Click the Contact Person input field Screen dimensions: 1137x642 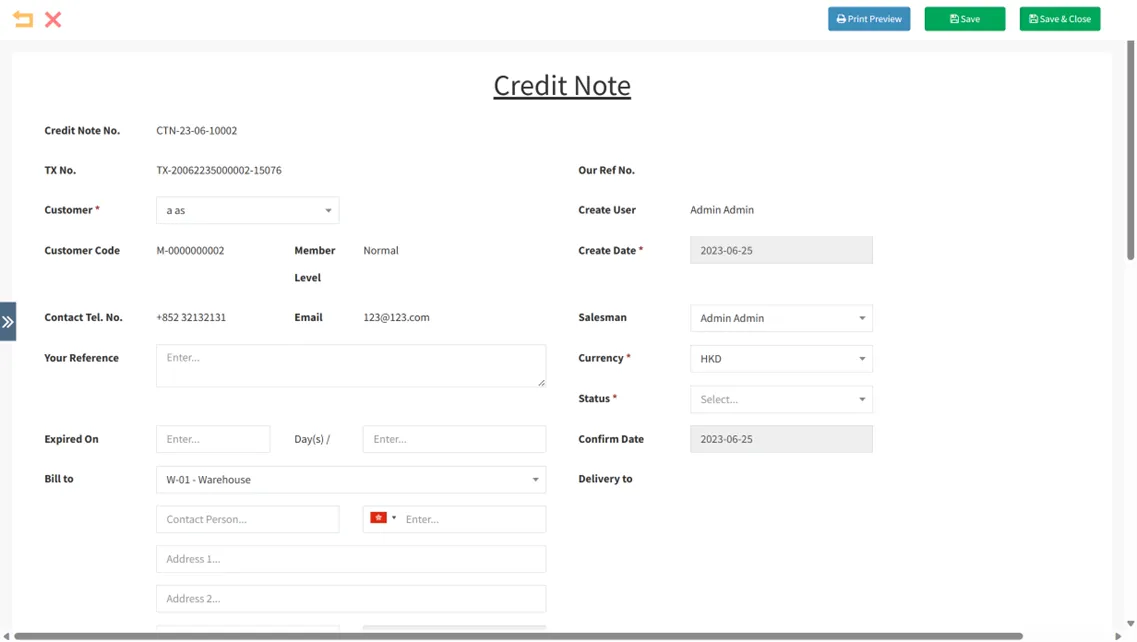click(247, 519)
